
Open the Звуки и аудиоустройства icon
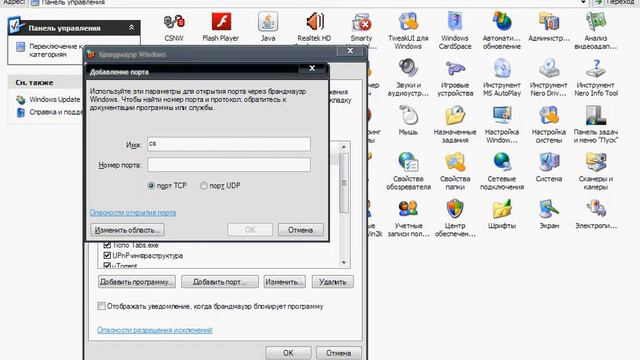coord(408,69)
